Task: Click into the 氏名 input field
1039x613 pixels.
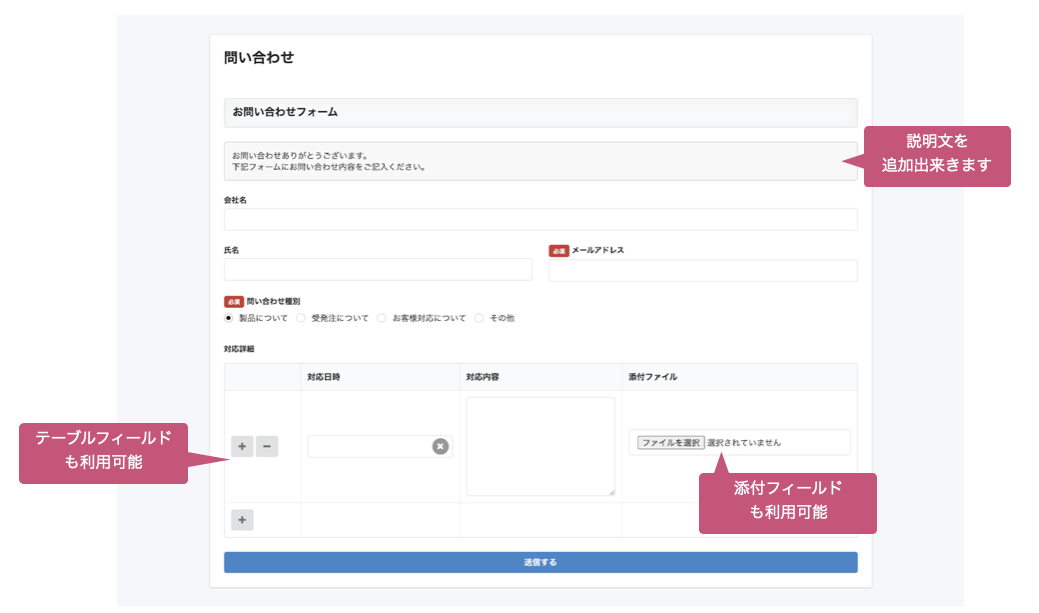Action: [378, 270]
